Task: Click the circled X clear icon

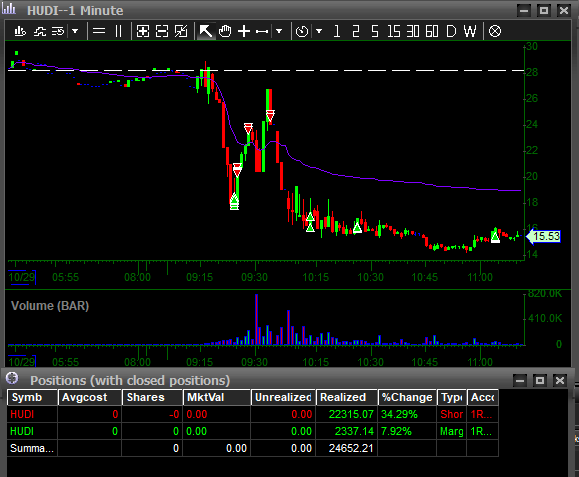Action: tap(495, 31)
